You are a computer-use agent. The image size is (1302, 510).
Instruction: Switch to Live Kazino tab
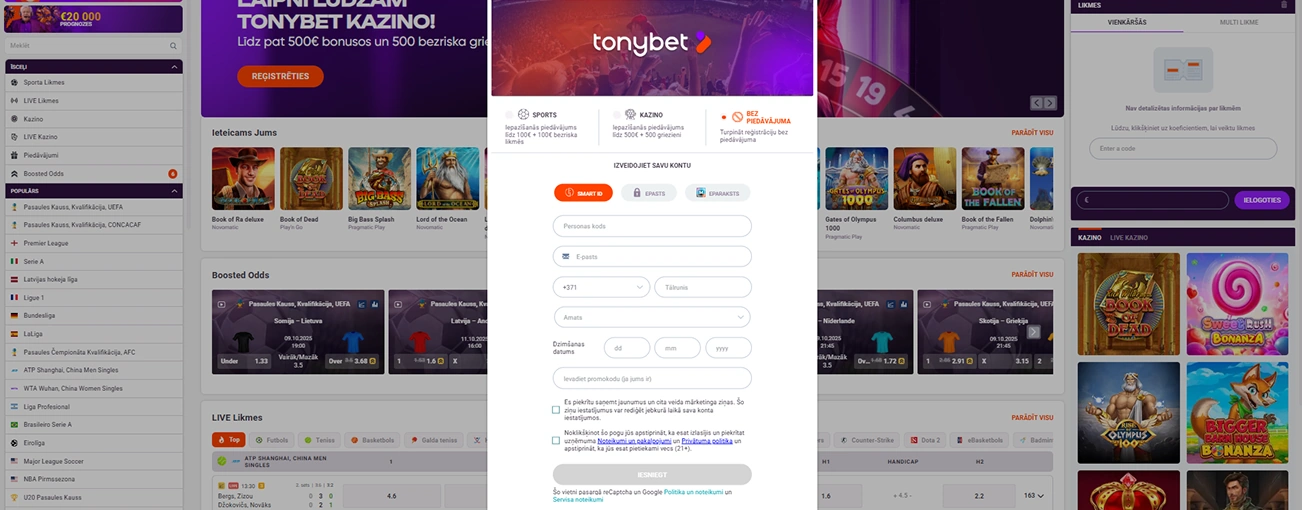point(1129,238)
